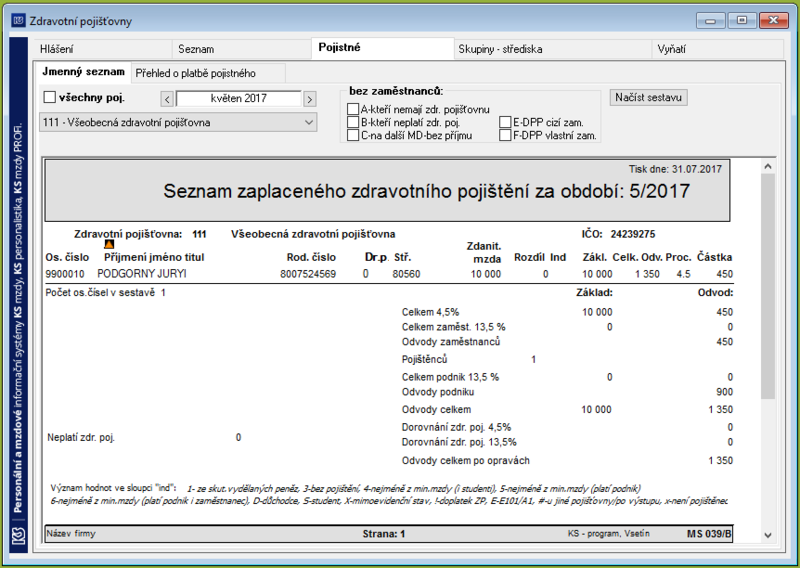Select the Pojistné tab
The image size is (800, 568).
(x=383, y=47)
